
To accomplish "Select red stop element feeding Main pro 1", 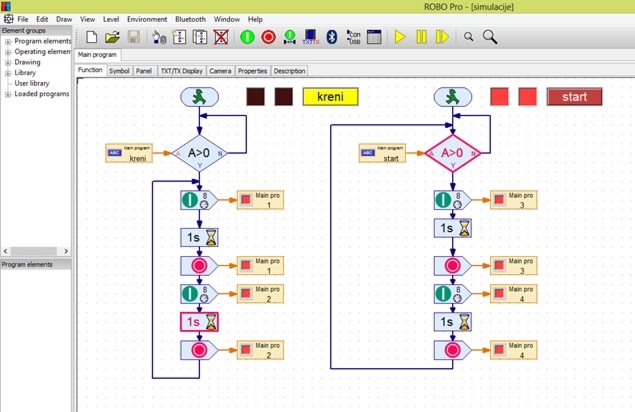I will tap(199, 266).
